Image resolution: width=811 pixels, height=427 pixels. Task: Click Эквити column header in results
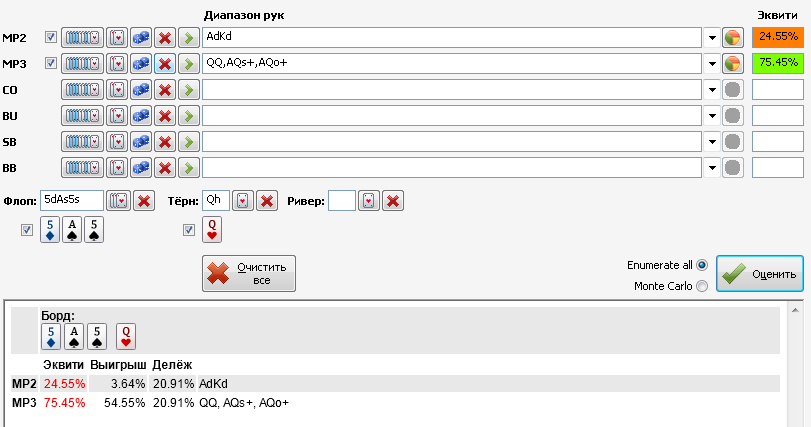point(63,364)
